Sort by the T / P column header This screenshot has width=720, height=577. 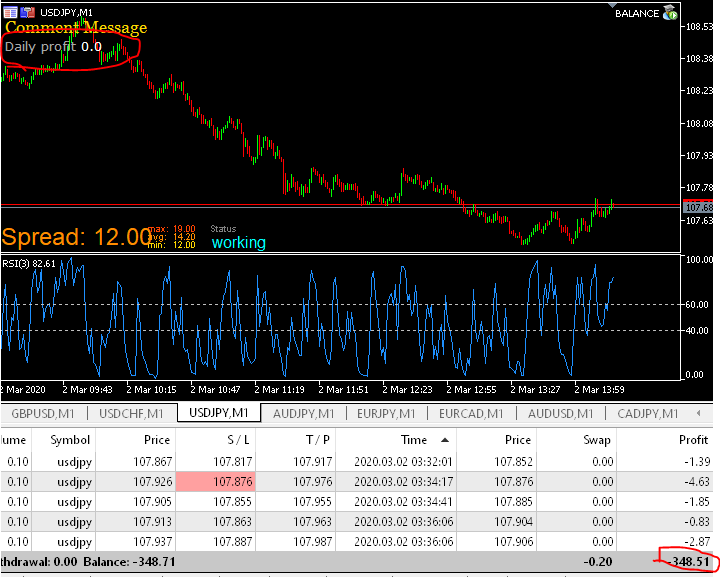295,440
